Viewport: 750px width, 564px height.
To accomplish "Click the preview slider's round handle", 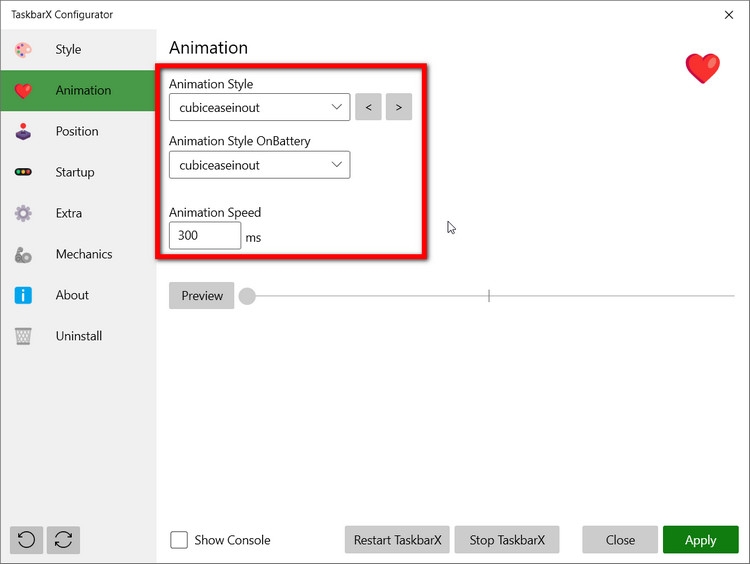I will pos(247,296).
